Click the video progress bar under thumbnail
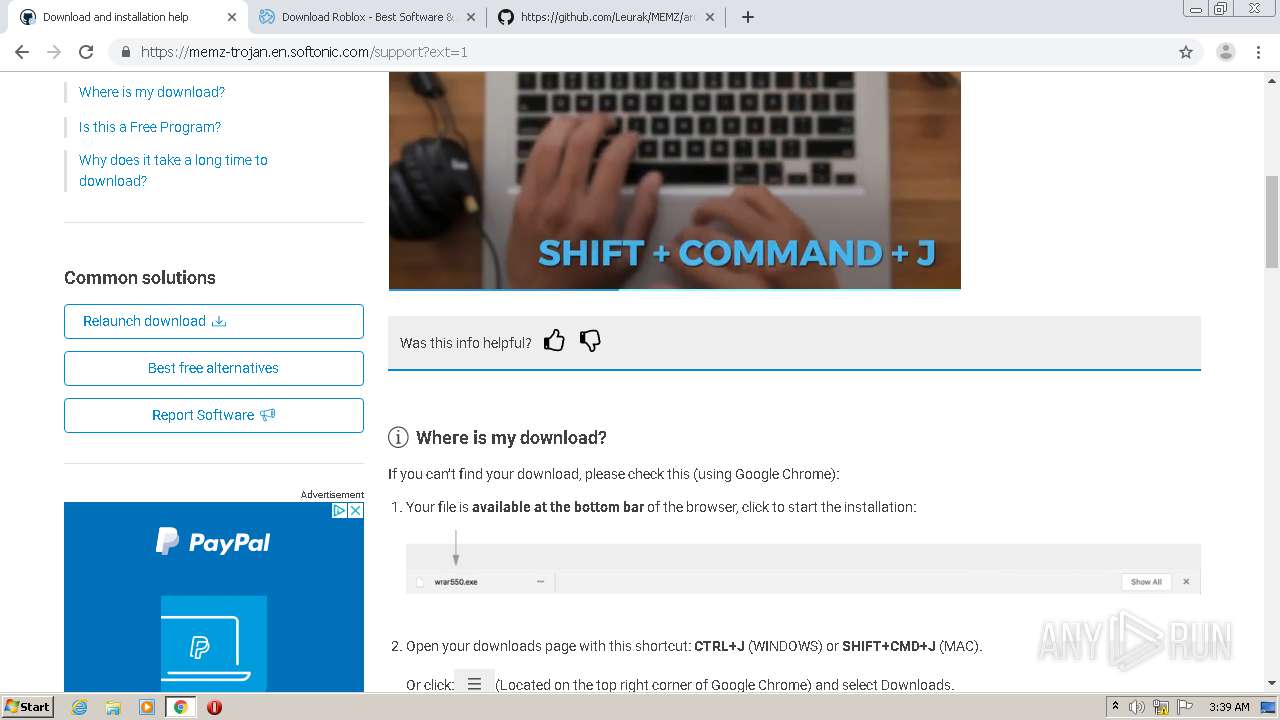The height and width of the screenshot is (720, 1280). tap(675, 289)
